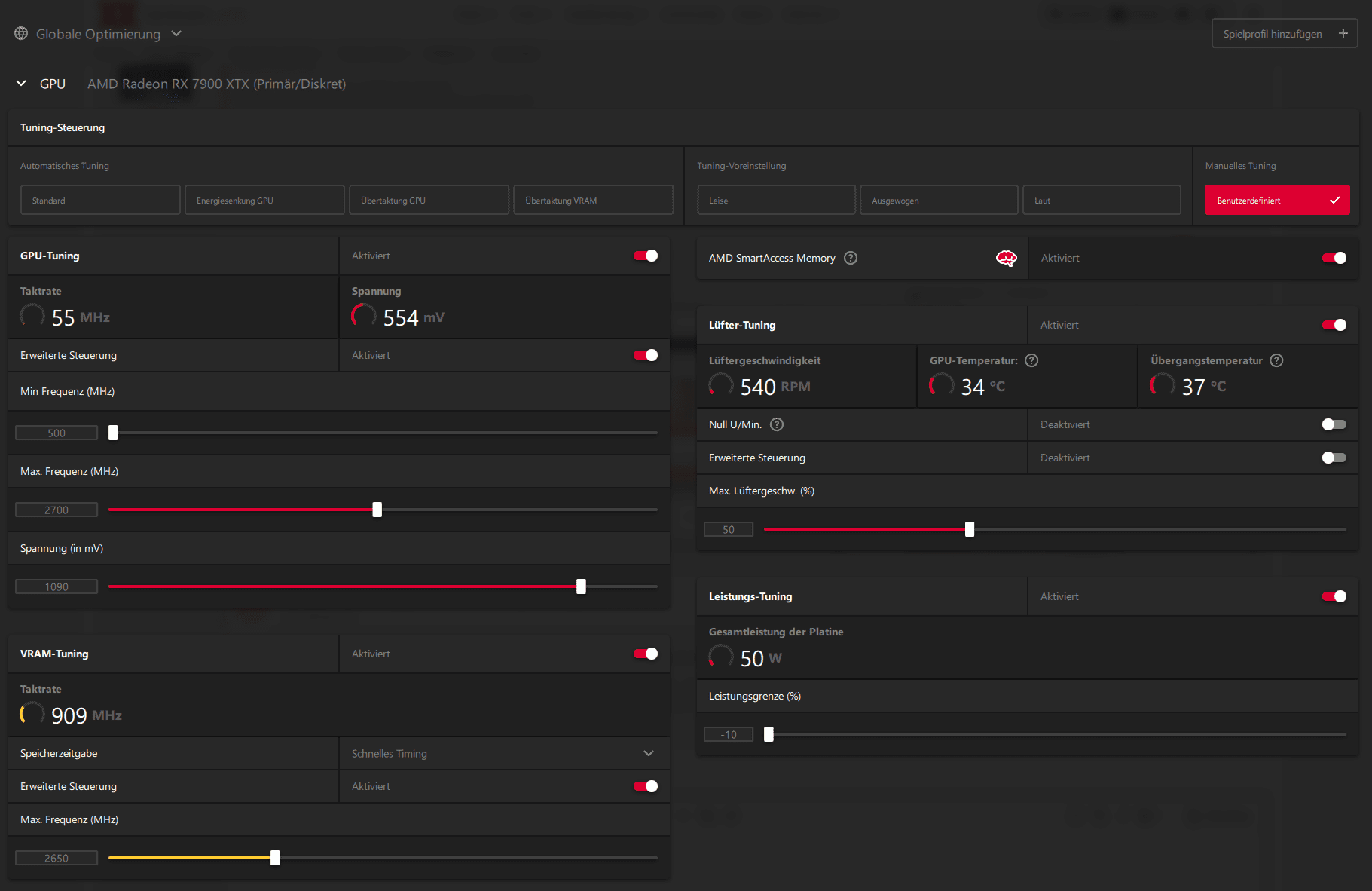Choose Übertaktung GPU auto tuning

429,201
